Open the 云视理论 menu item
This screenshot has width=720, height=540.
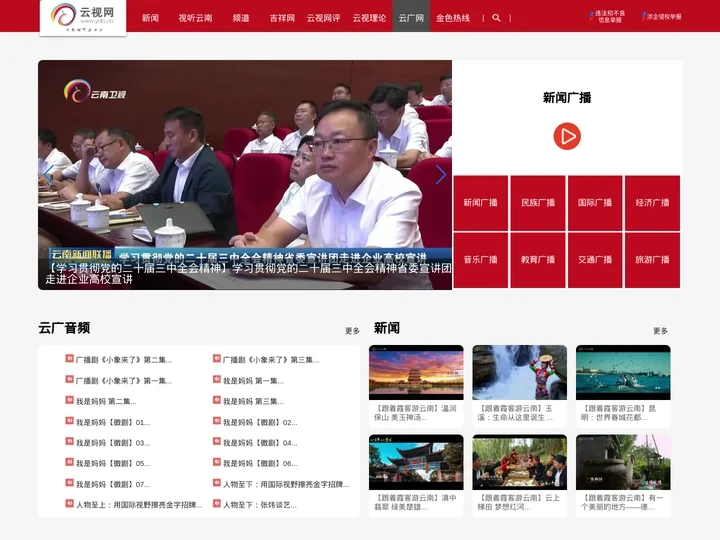369,18
